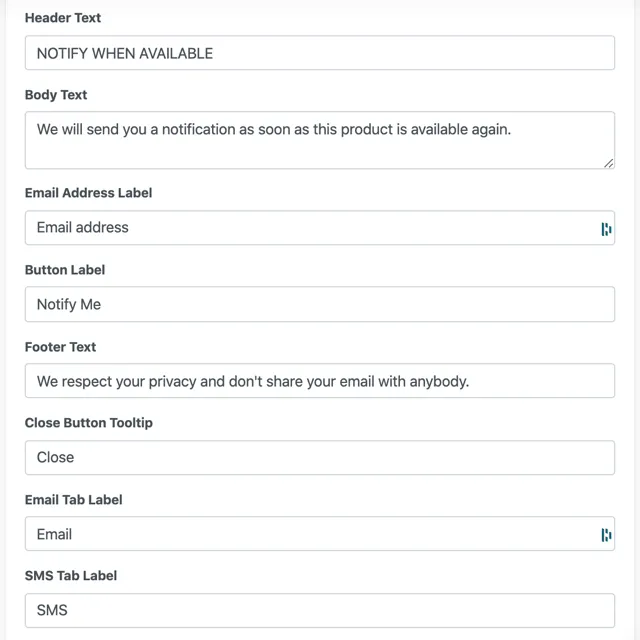Click the 'Body Text' label
Viewport: 640px width, 640px height.
pos(56,95)
